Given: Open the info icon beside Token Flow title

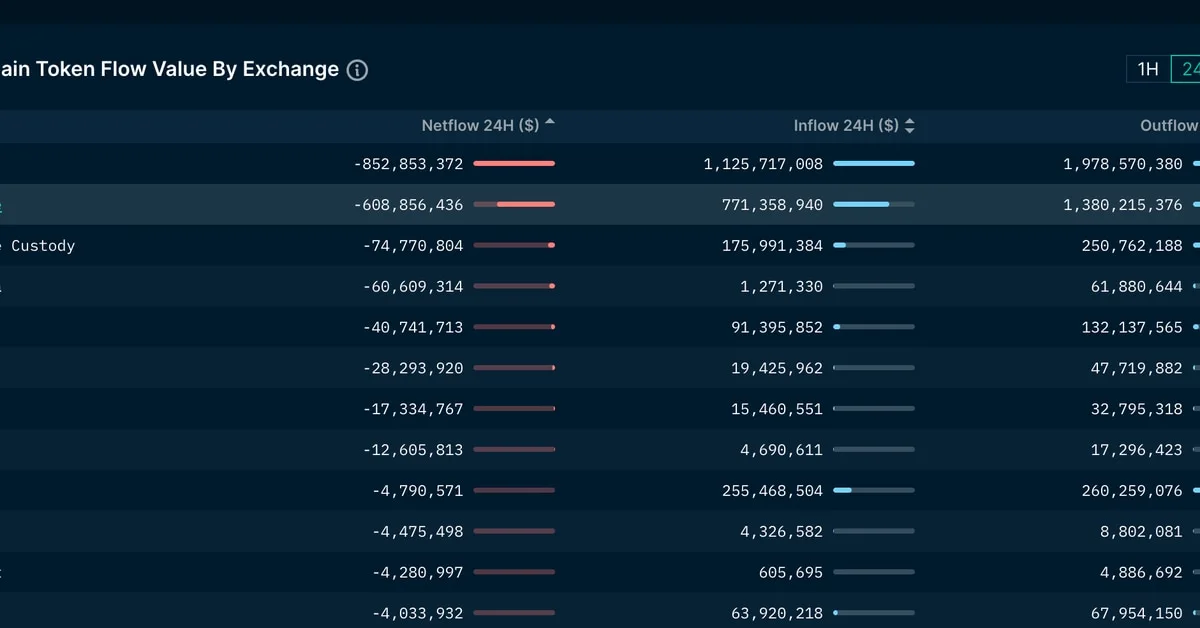Looking at the screenshot, I should pyautogui.click(x=357, y=70).
